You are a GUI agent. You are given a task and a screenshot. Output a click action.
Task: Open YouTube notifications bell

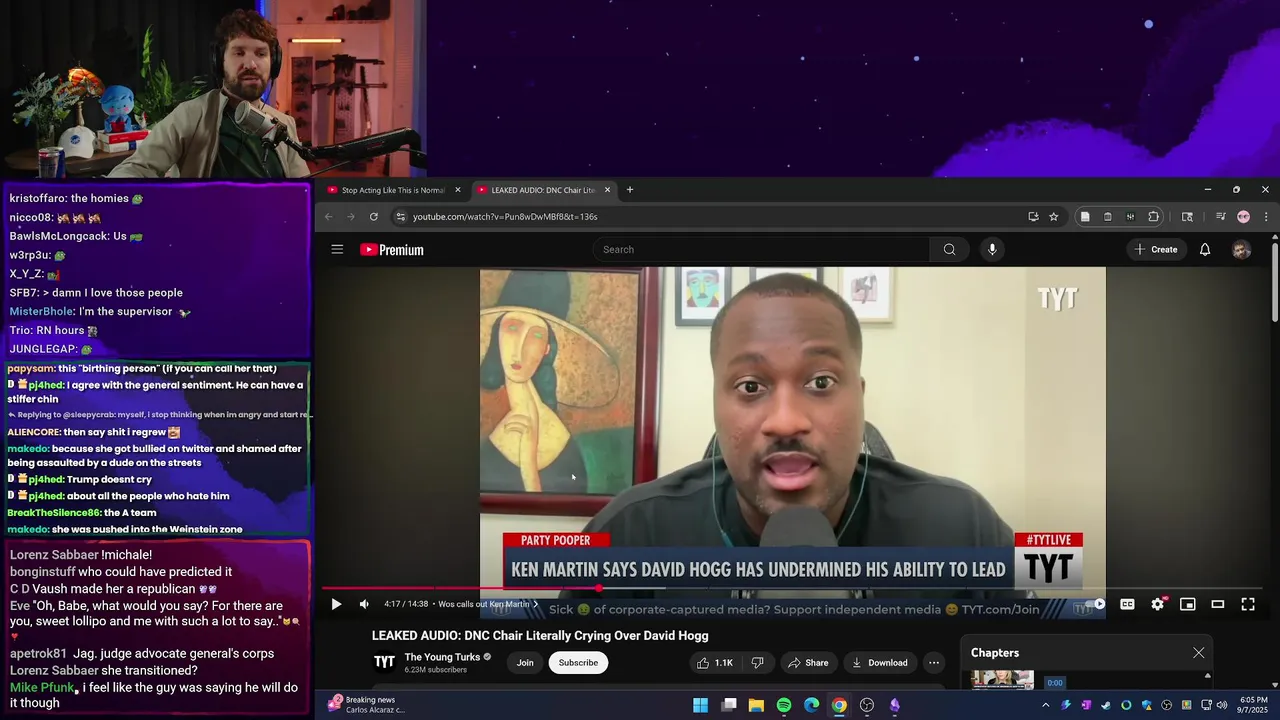click(1205, 250)
